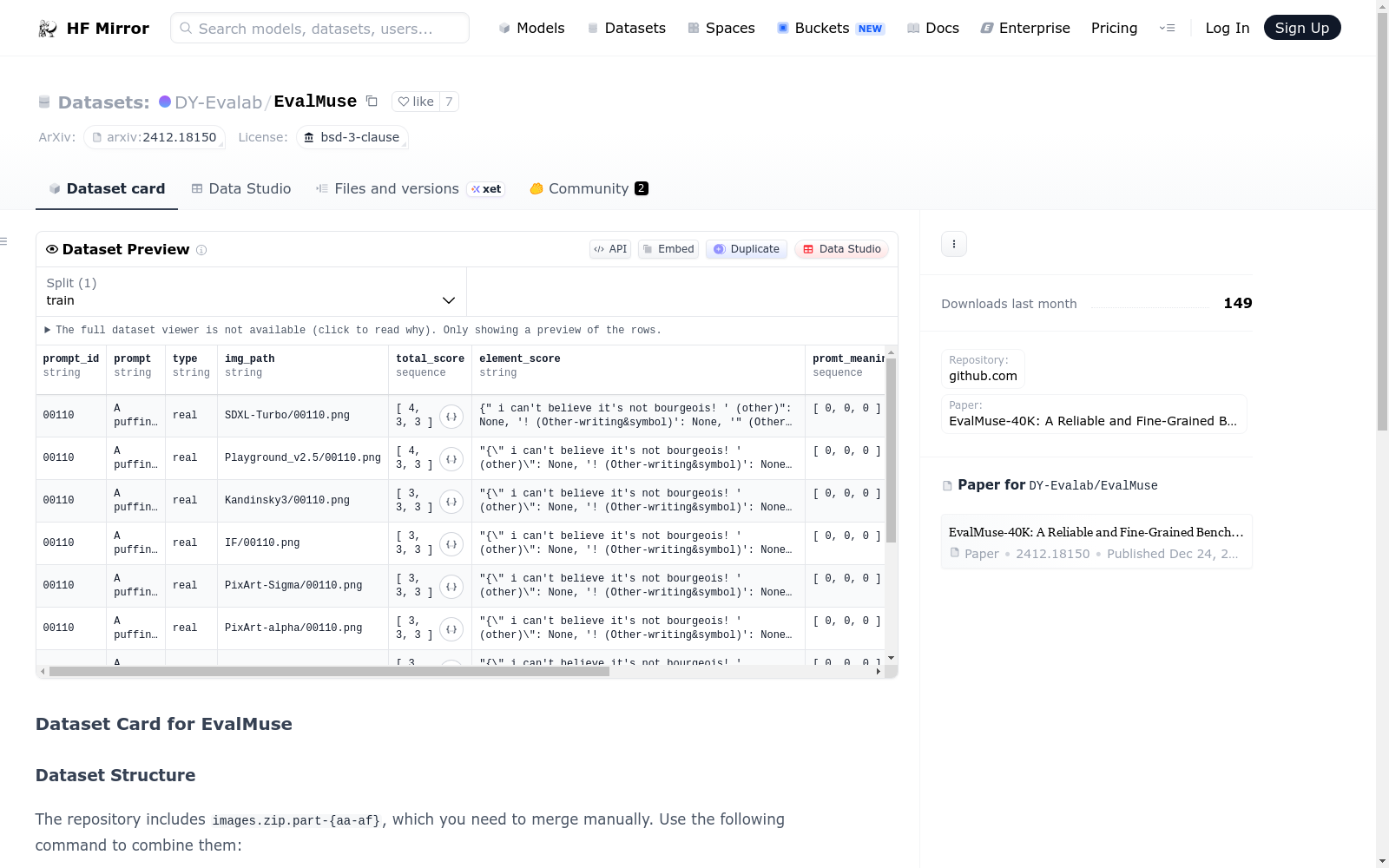Click the Sign Up button
This screenshot has height=868, width=1389.
pos(1302,28)
